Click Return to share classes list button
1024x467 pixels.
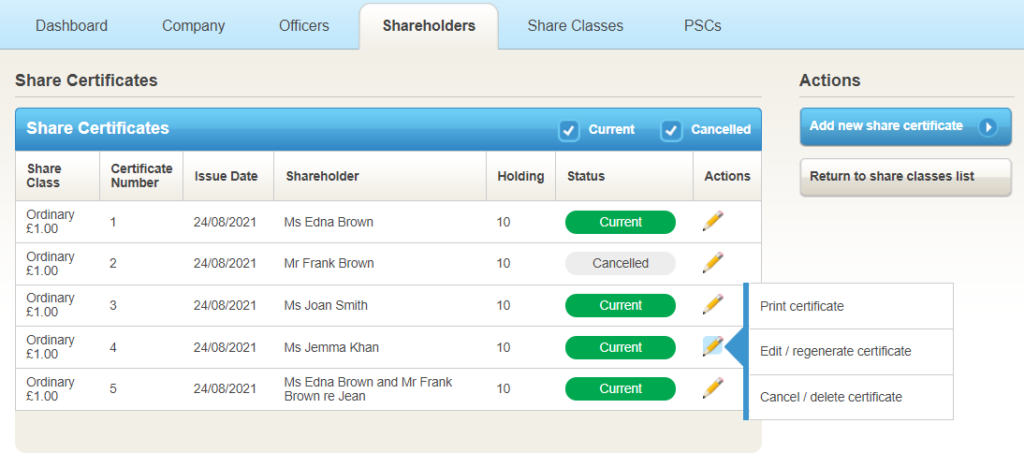pyautogui.click(x=905, y=177)
